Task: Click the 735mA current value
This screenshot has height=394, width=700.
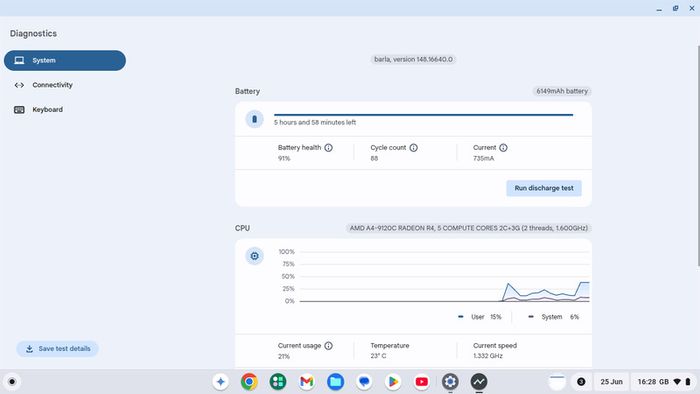Action: pos(483,158)
